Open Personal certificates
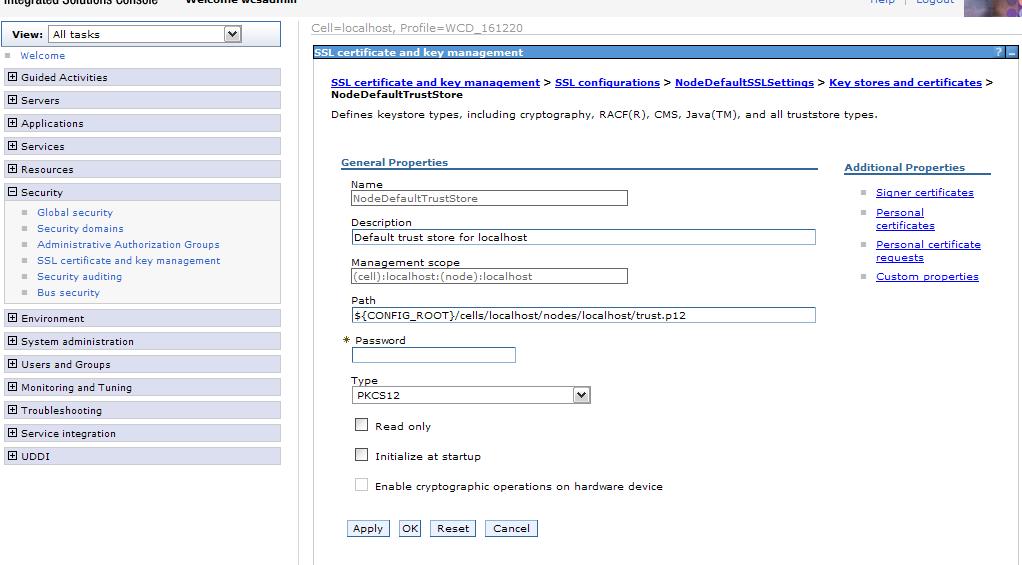Viewport: 1022px width, 565px height. [905, 219]
